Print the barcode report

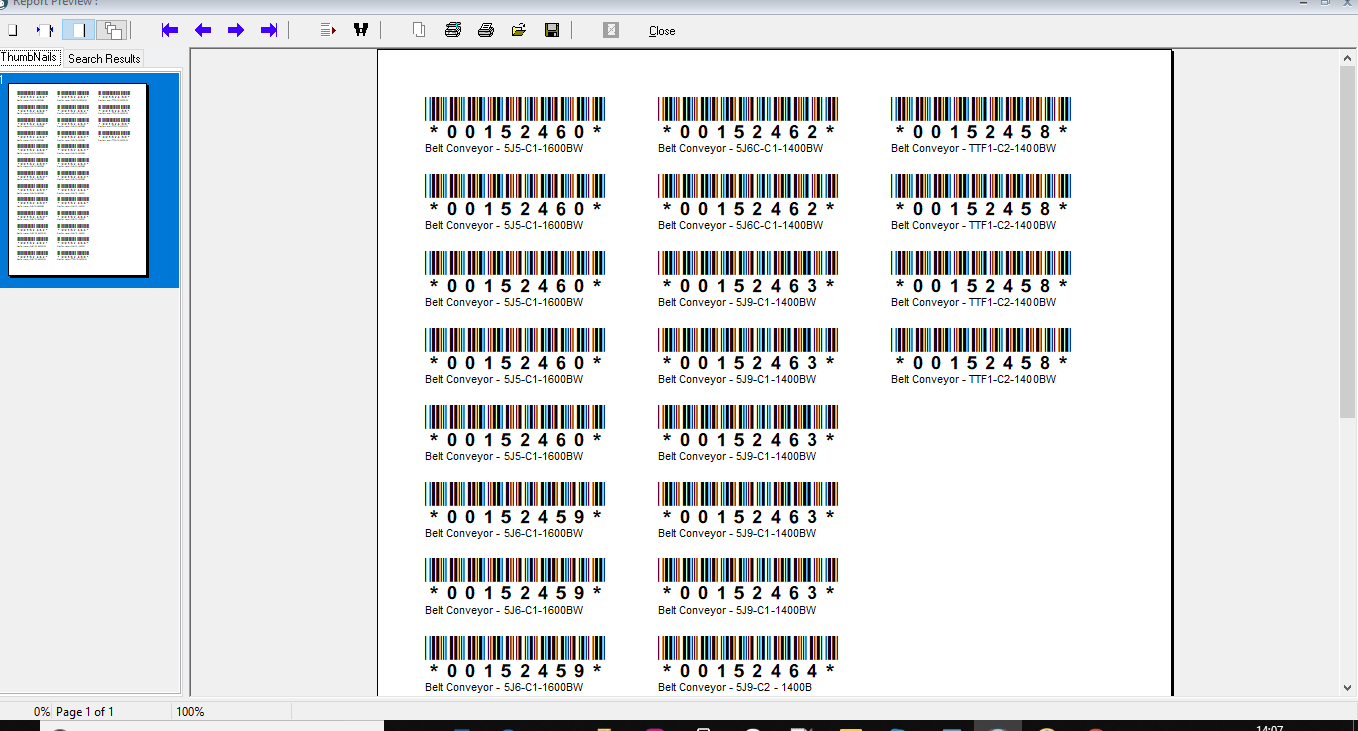tap(486, 30)
